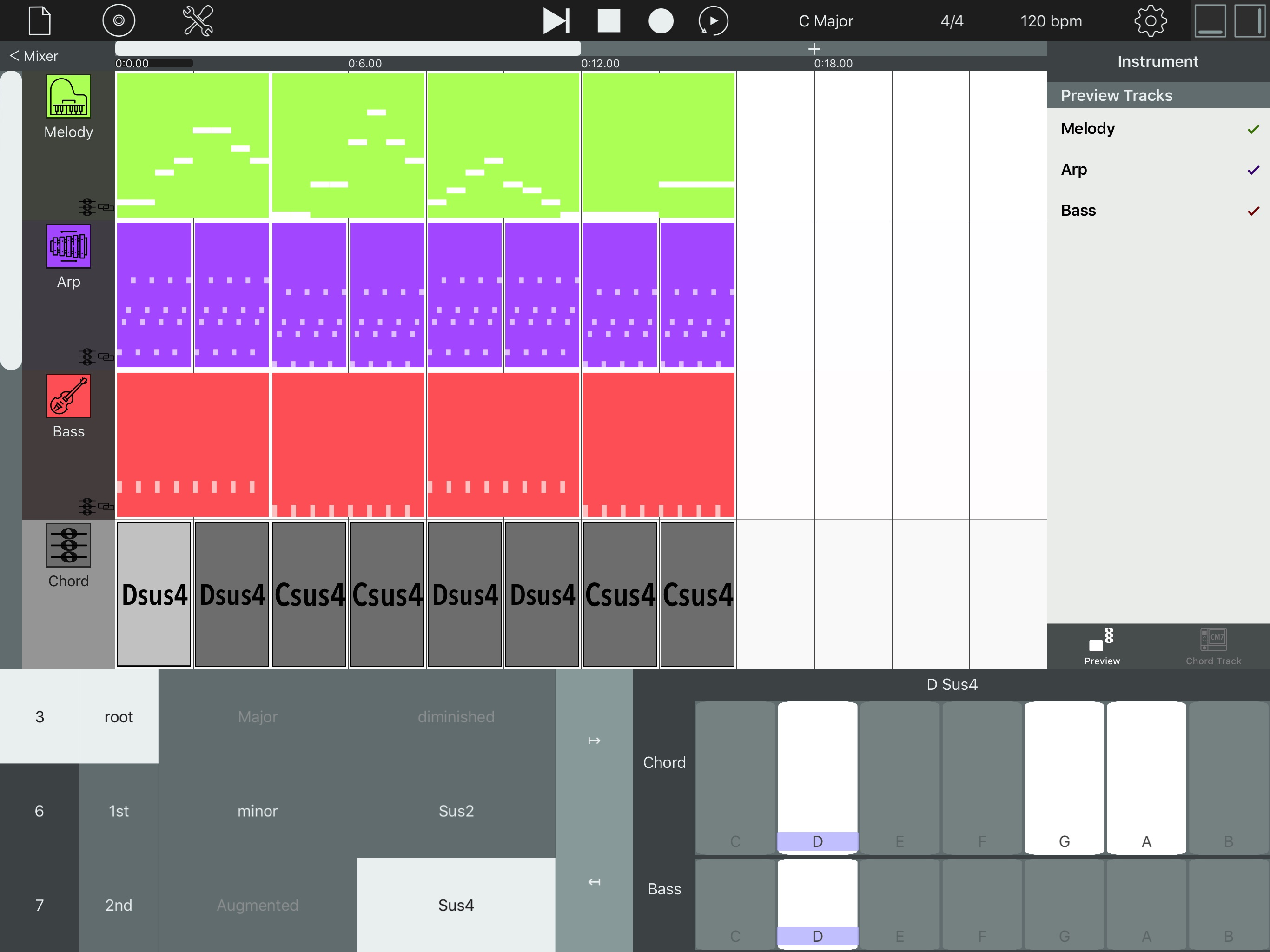Select the third Csus4 chord block

coord(620,594)
